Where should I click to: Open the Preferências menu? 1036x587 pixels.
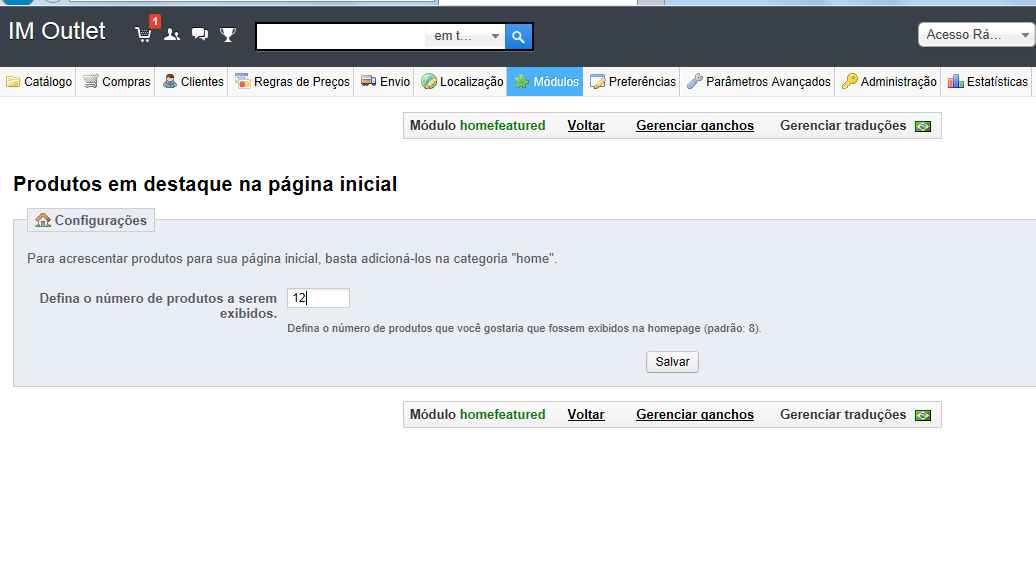632,81
